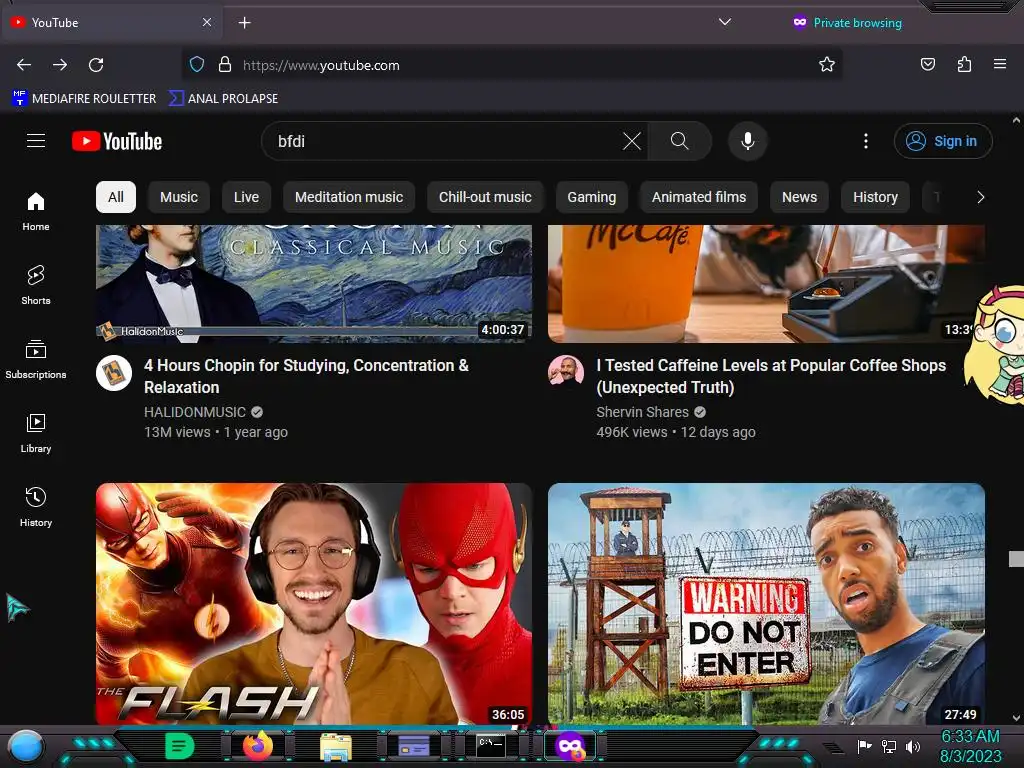Open the command prompt taskbar icon
Viewport: 1024px width, 768px height.
tap(490, 746)
